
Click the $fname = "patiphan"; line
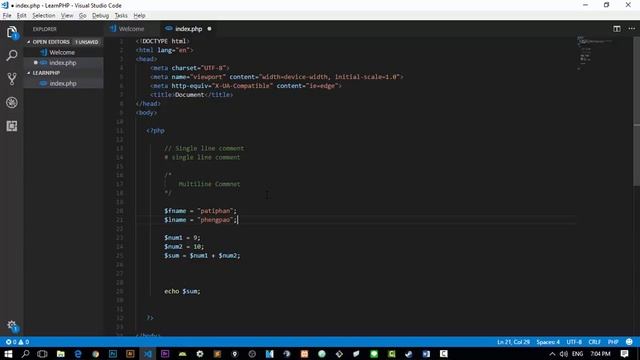point(200,211)
